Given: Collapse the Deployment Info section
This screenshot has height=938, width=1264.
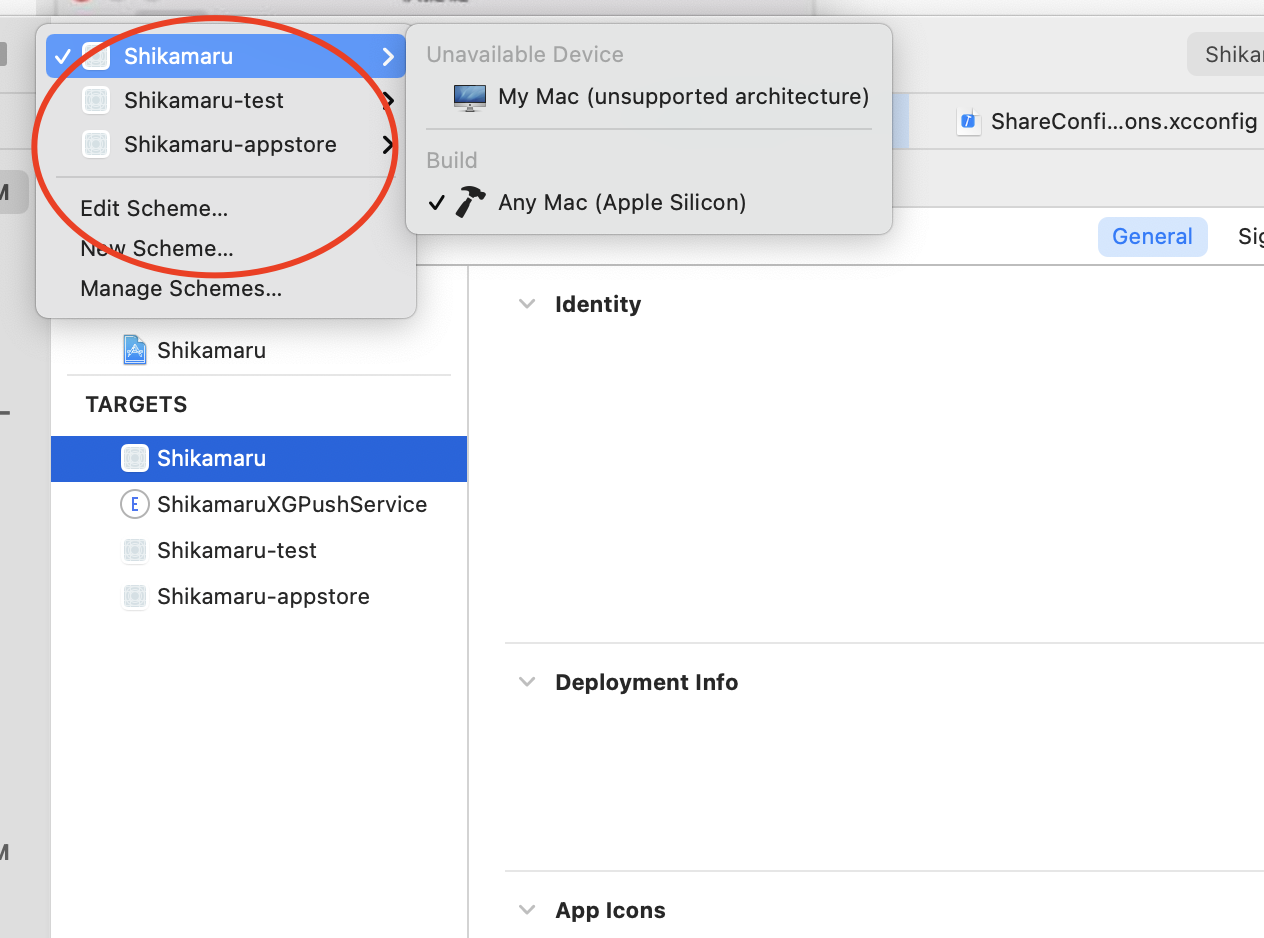Looking at the screenshot, I should tap(527, 682).
